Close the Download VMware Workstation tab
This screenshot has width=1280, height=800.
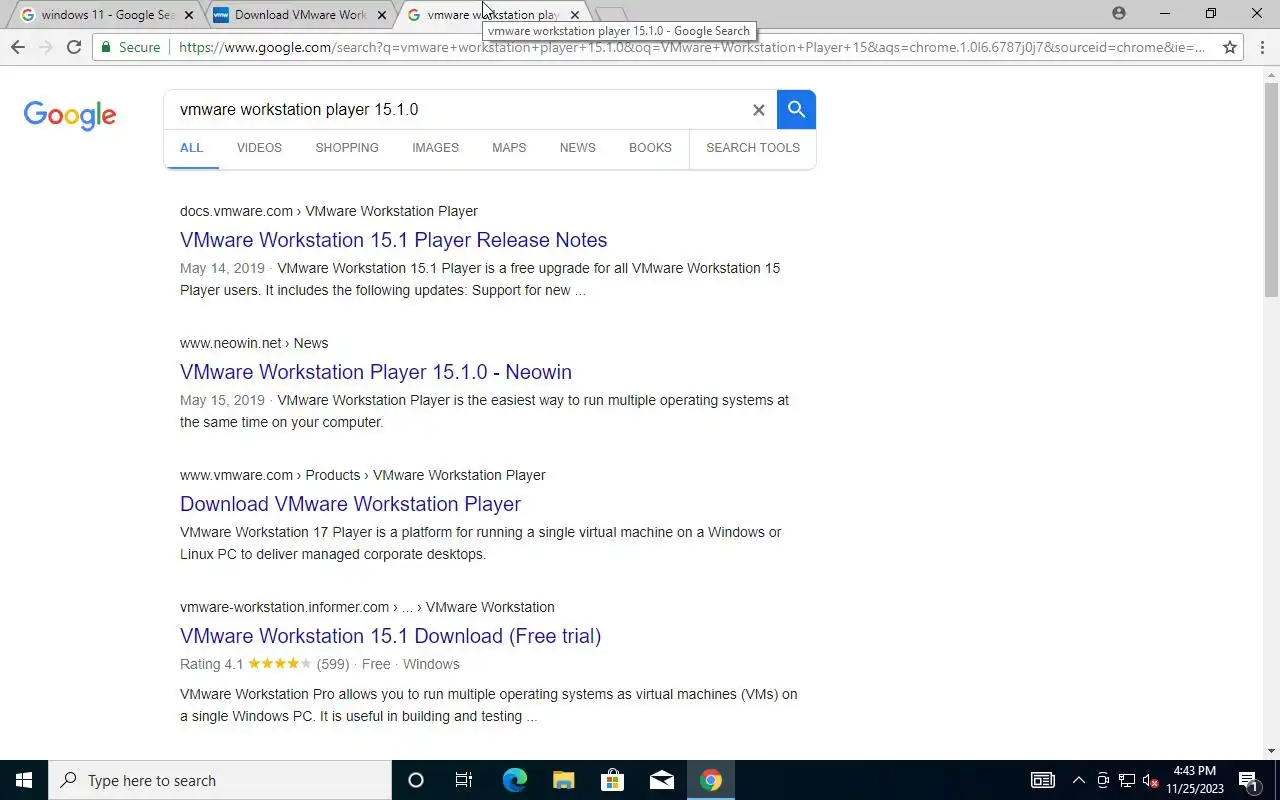(x=382, y=15)
